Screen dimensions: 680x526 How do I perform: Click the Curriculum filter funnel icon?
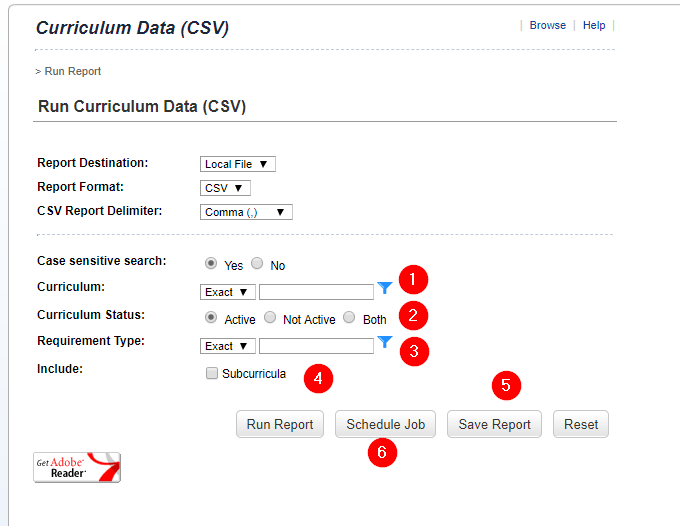coord(385,289)
